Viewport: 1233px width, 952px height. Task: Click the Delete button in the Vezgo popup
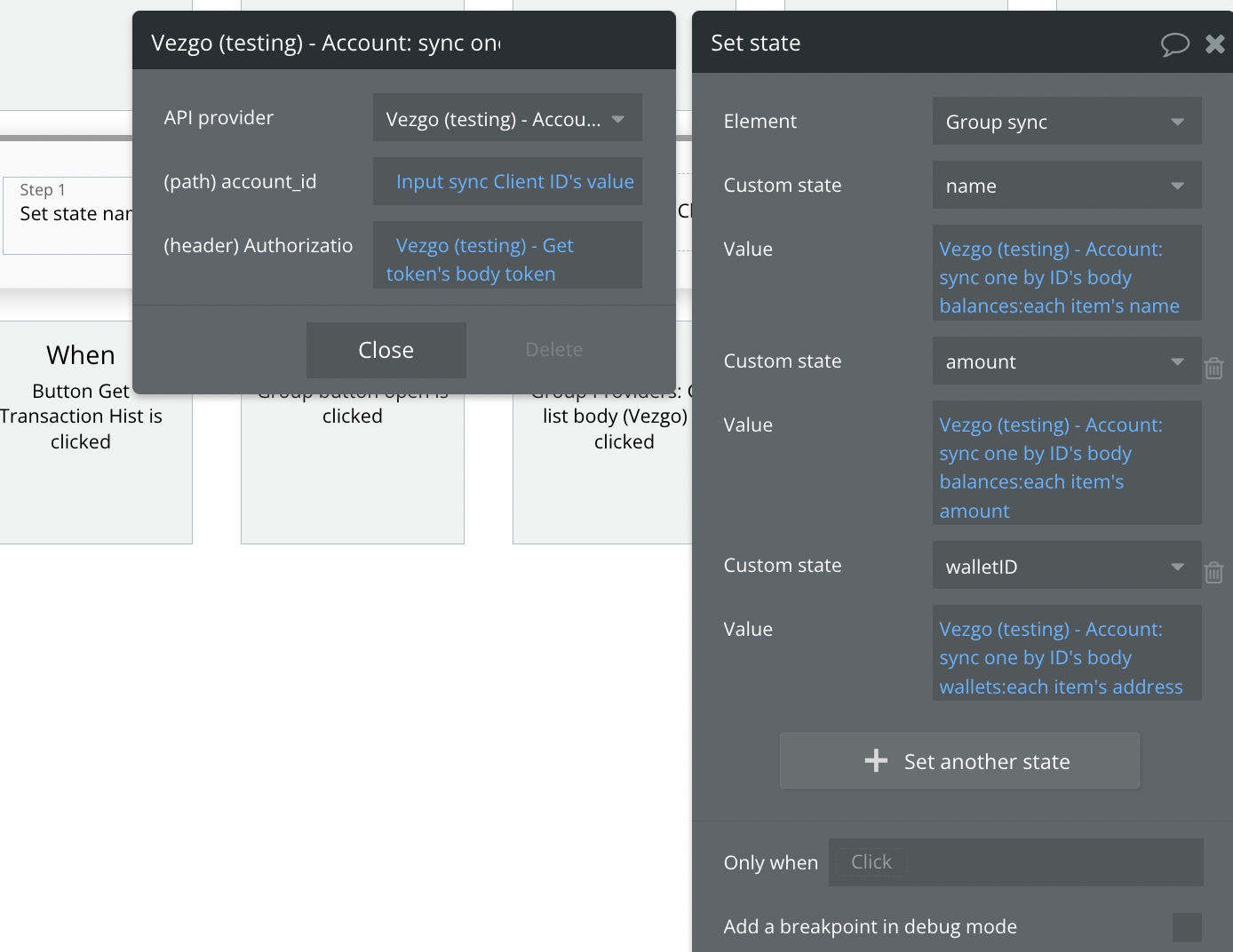pyautogui.click(x=553, y=350)
